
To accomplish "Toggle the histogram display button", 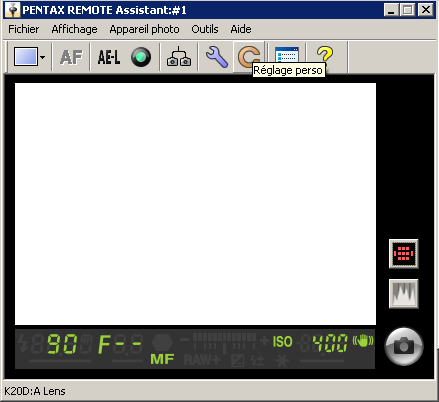I will click(404, 294).
